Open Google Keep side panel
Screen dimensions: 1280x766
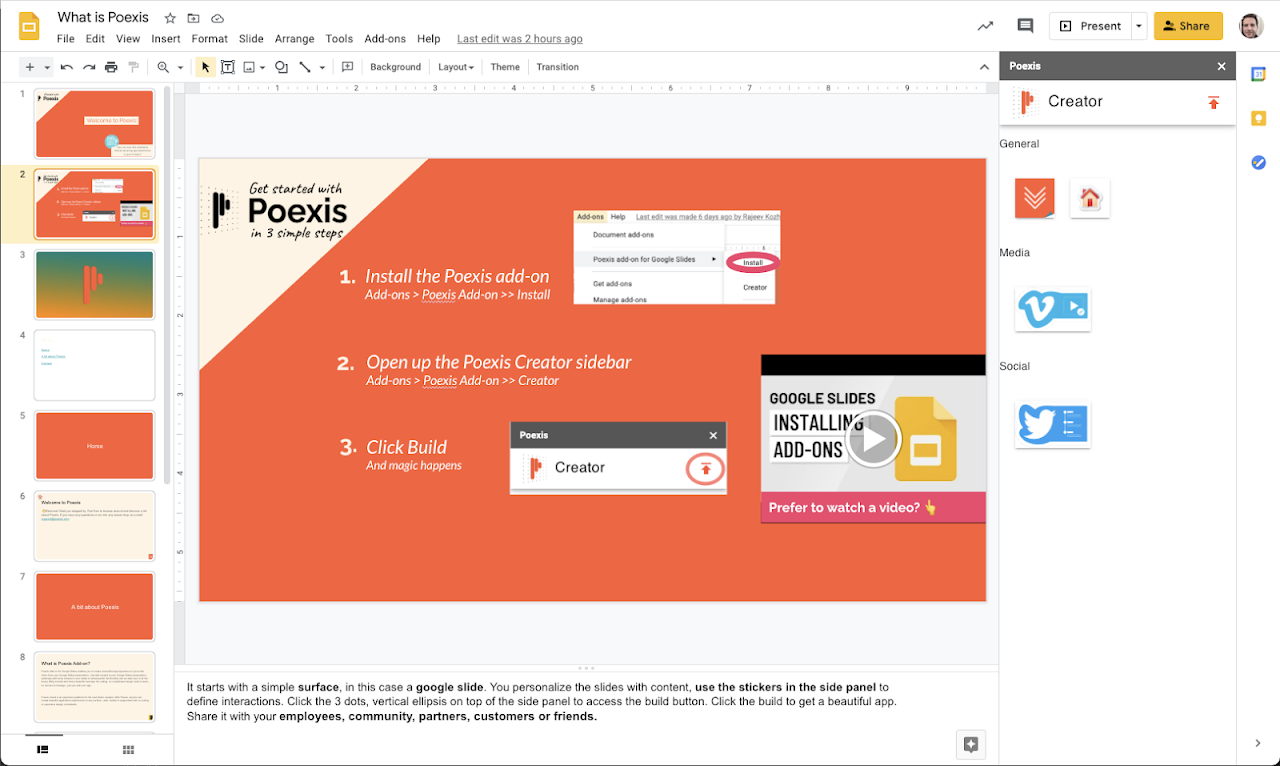[1259, 118]
